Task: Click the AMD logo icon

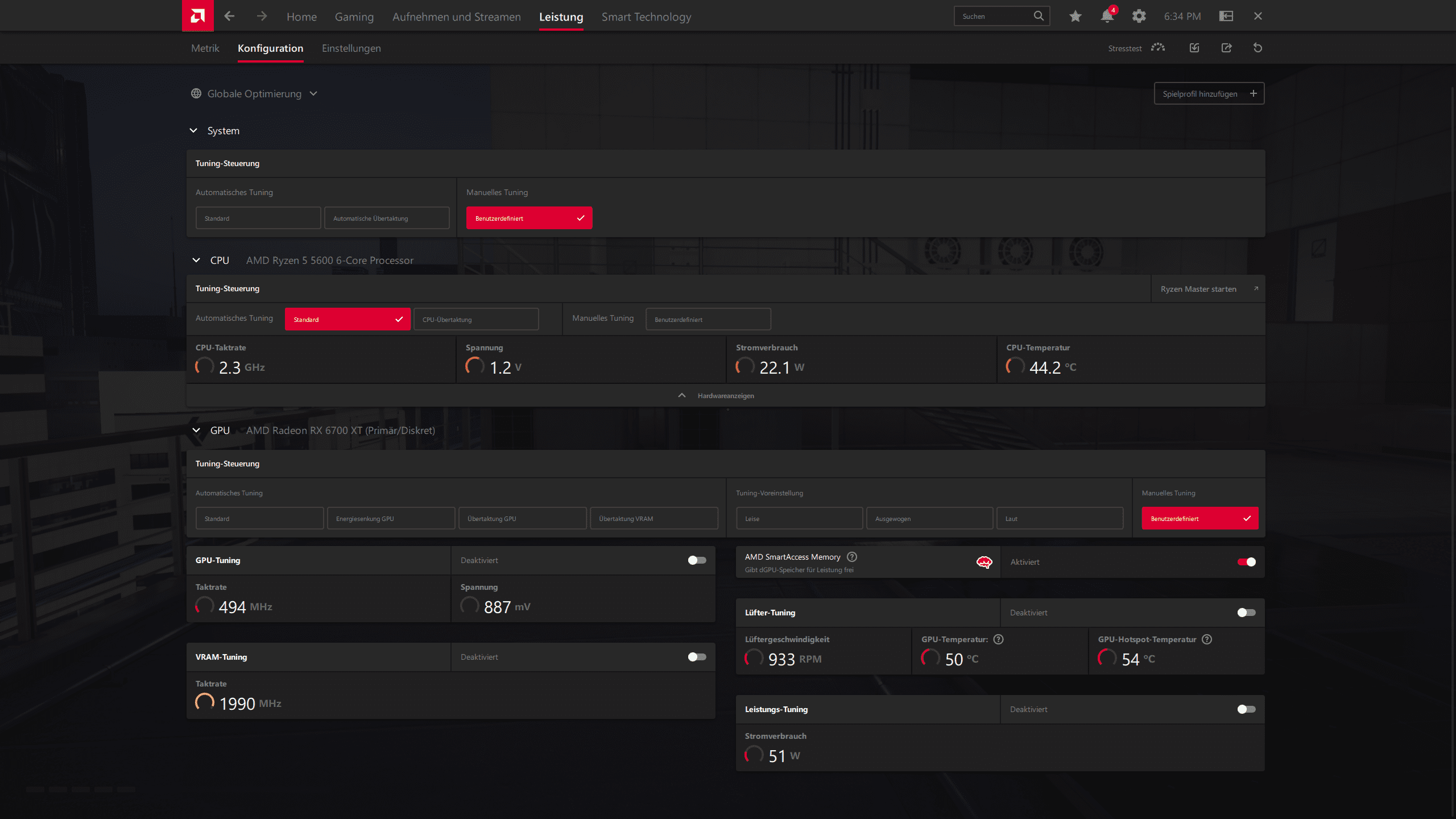Action: 197,16
